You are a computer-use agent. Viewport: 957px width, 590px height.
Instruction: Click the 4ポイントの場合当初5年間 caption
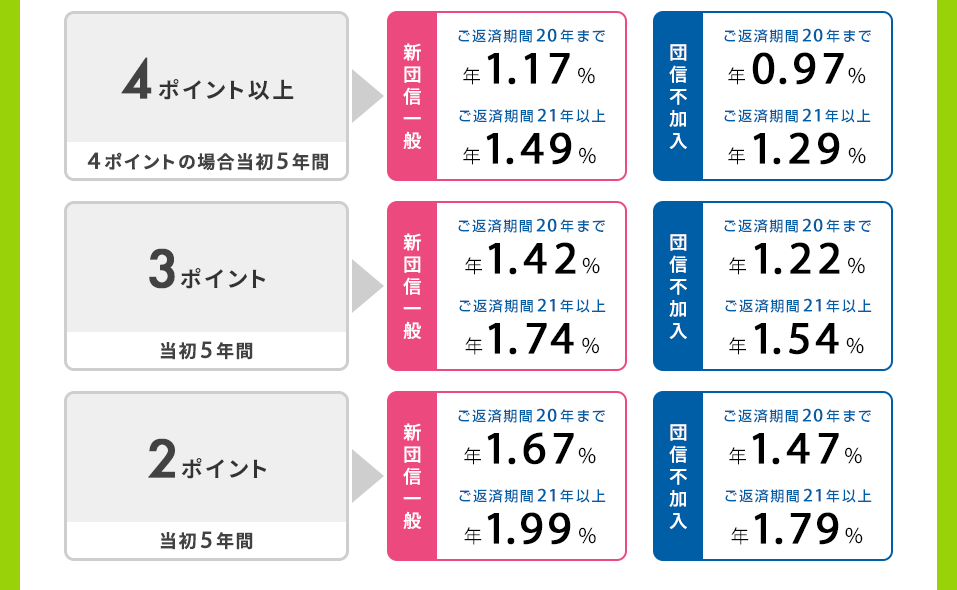point(207,161)
